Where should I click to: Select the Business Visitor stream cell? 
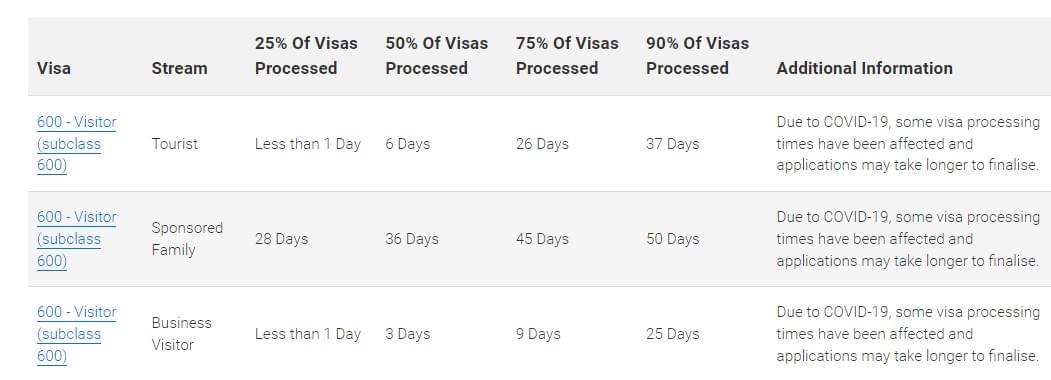182,334
